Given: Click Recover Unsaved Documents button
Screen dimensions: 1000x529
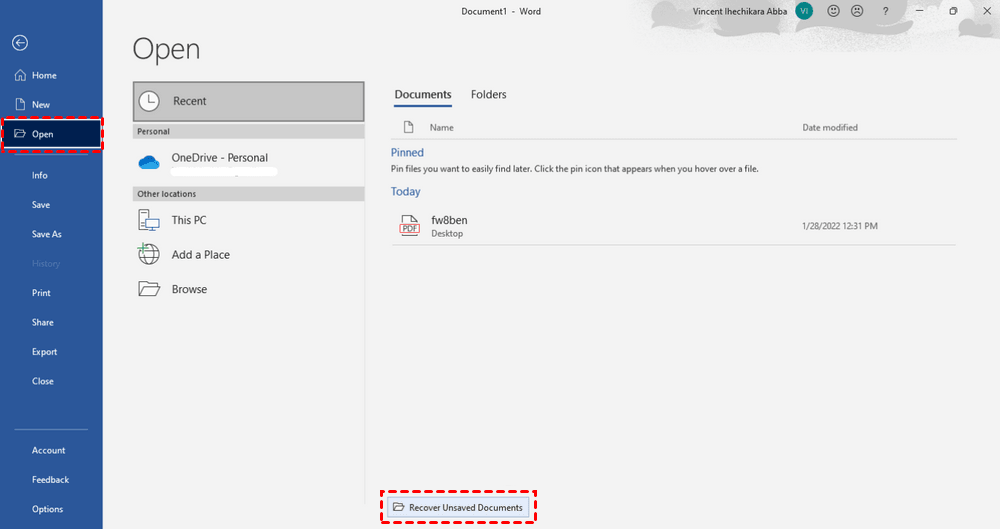Looking at the screenshot, I should [x=459, y=507].
